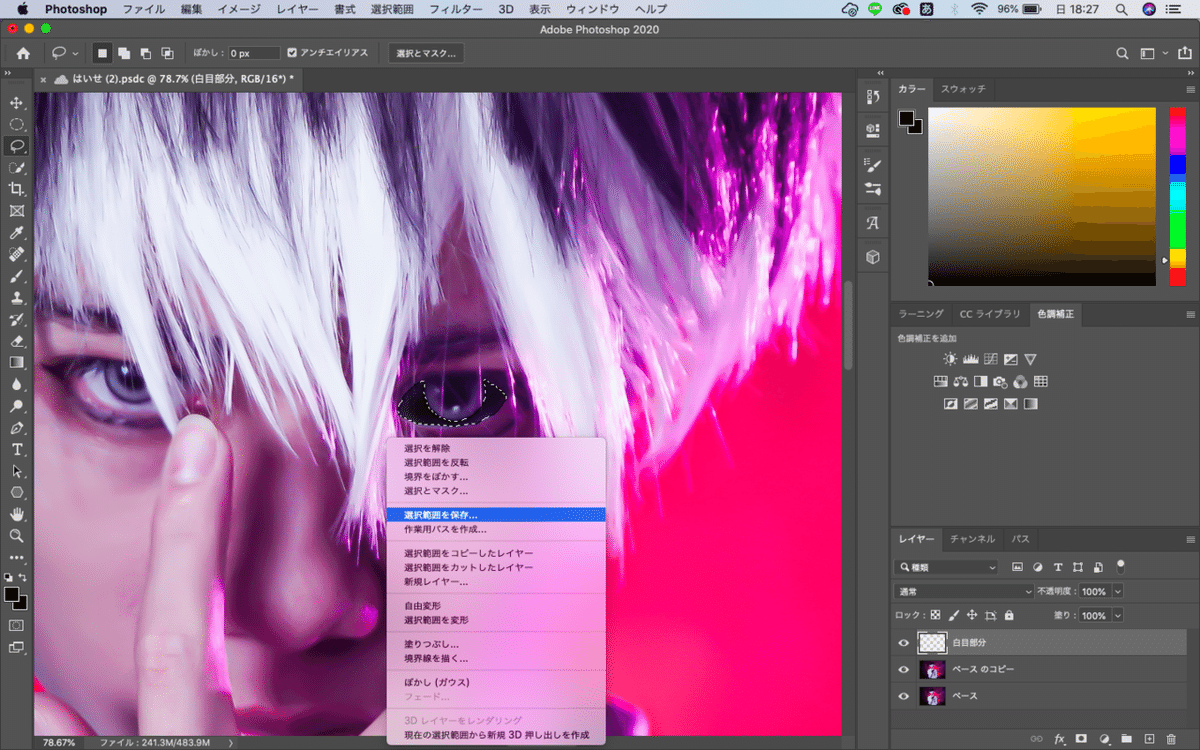Hide the ベース のコピー layer

tap(904, 669)
